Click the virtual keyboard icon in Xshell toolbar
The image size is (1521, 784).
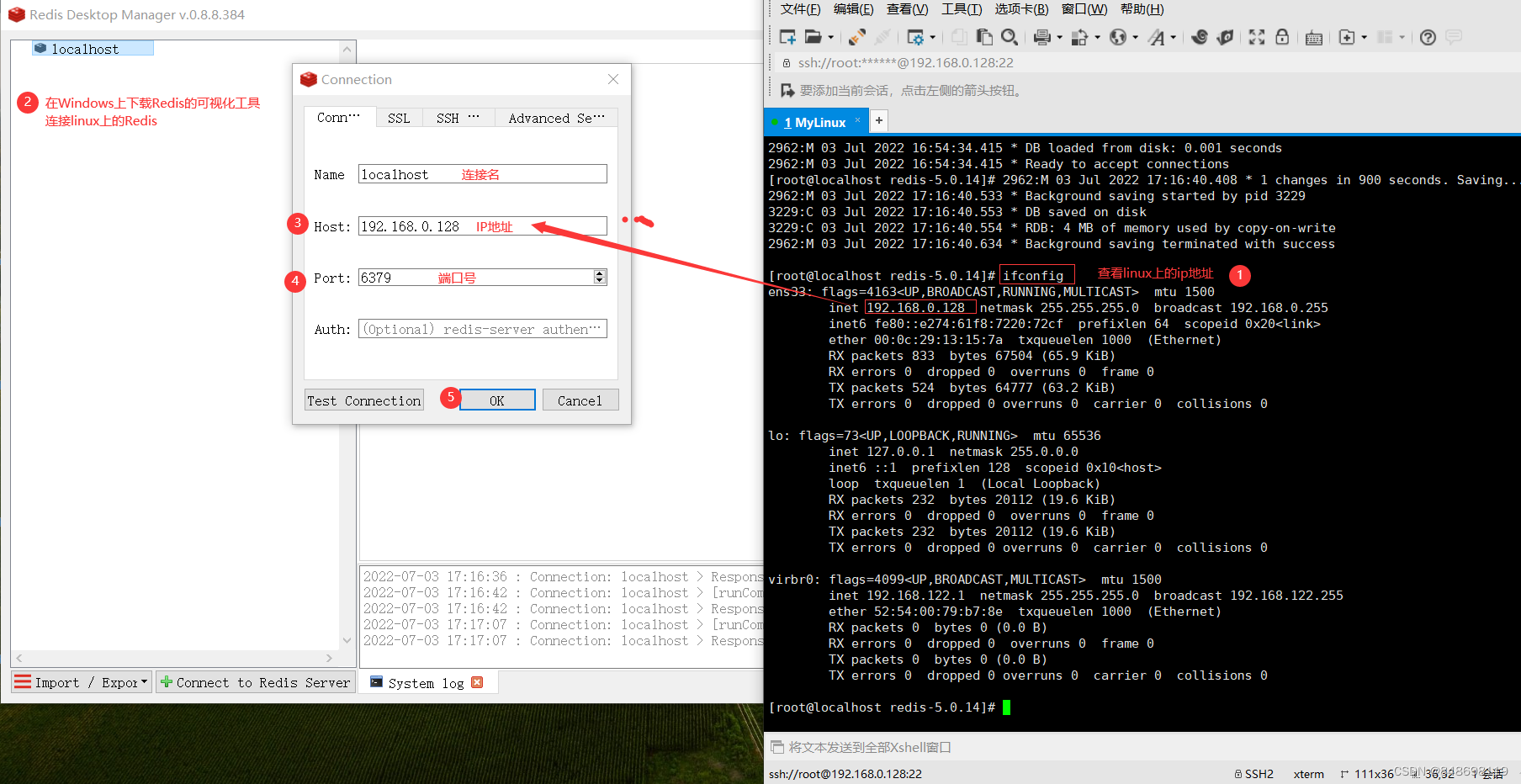(1314, 38)
